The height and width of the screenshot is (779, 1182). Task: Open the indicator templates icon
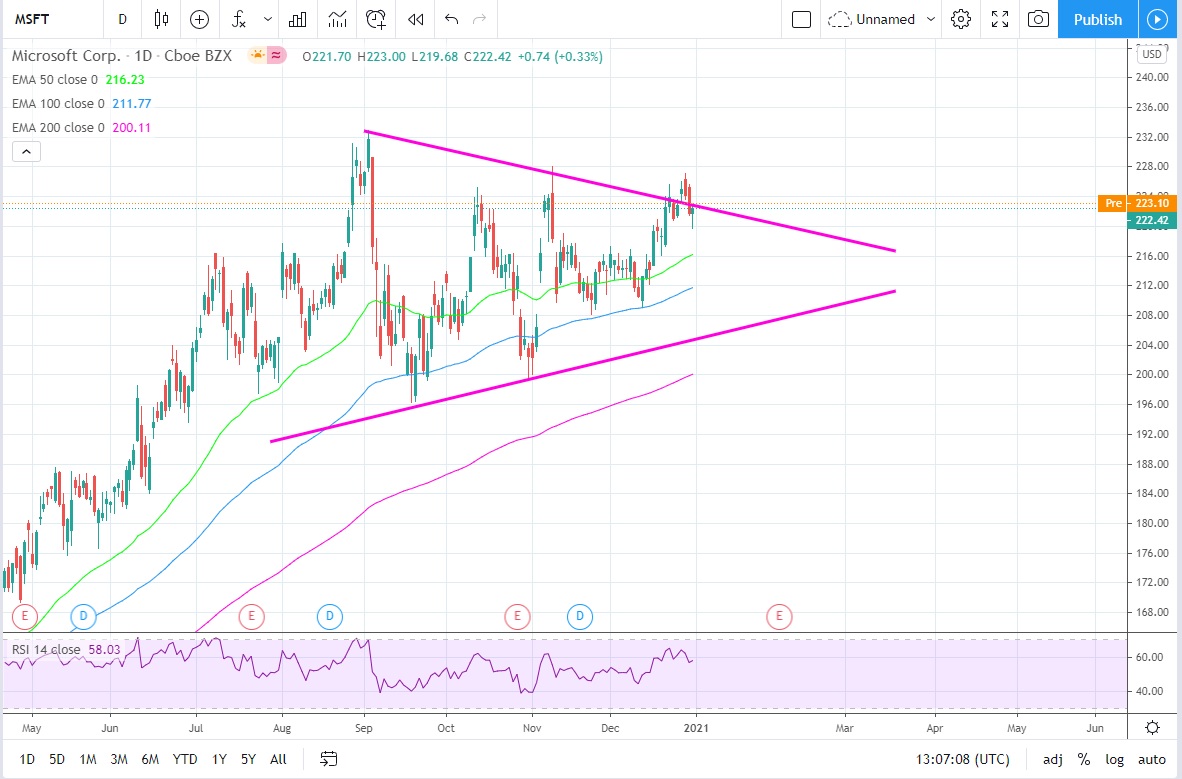[x=337, y=19]
